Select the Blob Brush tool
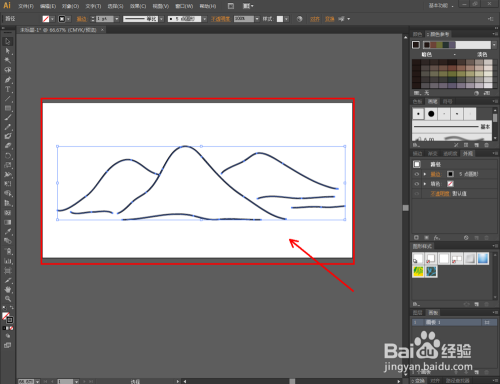Viewport: 500px width, 384px height. 8,136
